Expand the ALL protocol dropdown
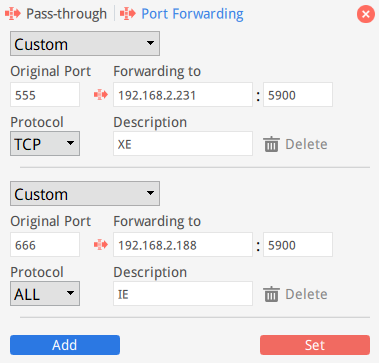 tap(45, 294)
